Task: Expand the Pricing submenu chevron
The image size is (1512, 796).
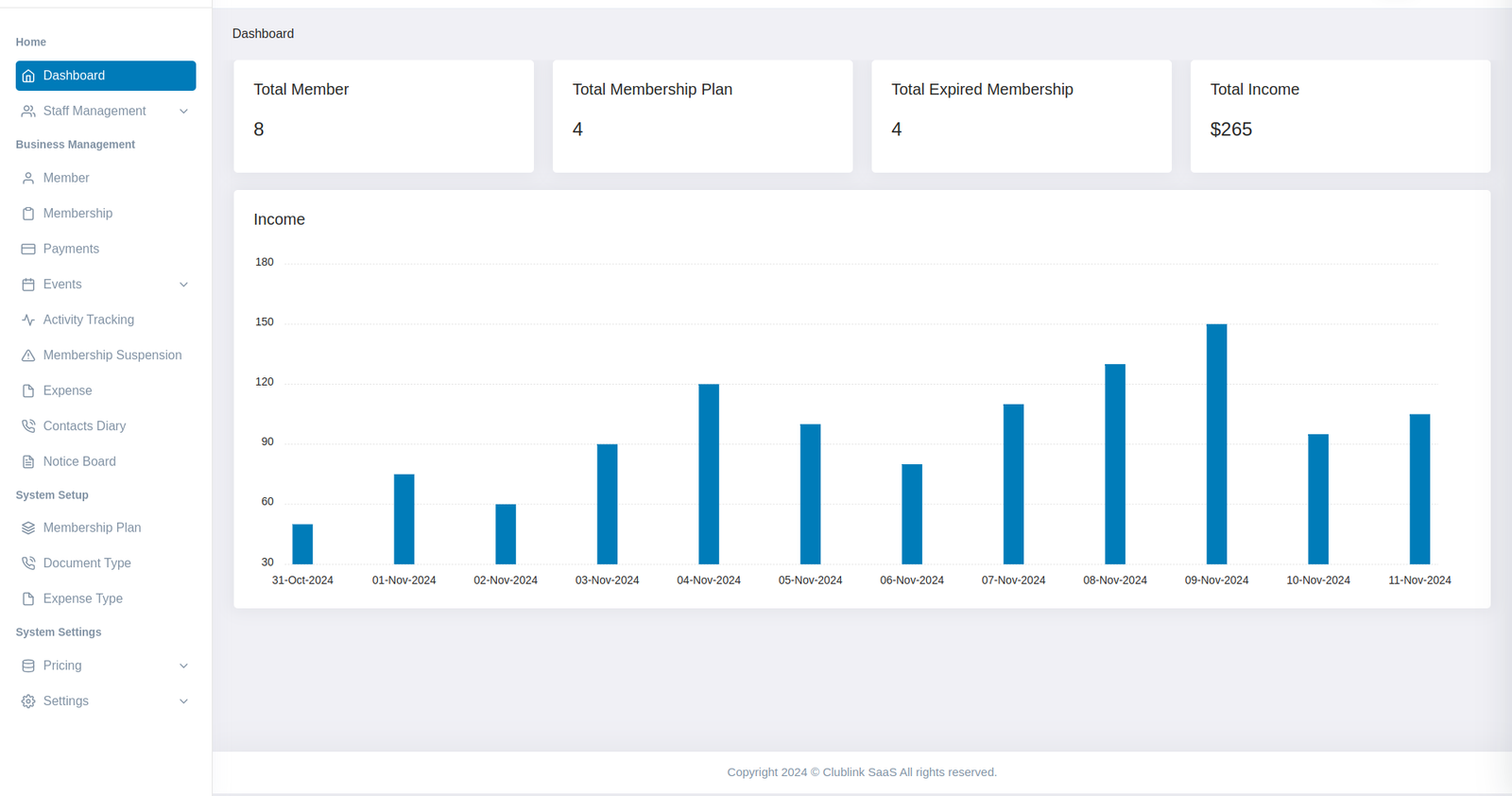Action: tap(183, 666)
